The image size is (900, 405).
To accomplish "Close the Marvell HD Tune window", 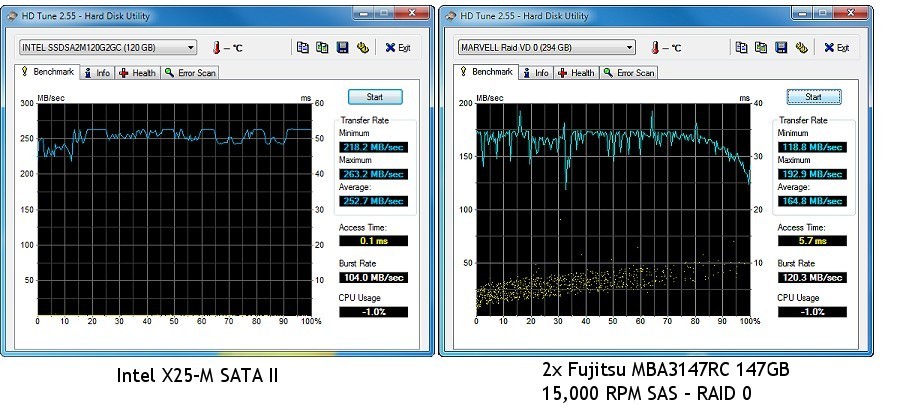I will point(852,13).
